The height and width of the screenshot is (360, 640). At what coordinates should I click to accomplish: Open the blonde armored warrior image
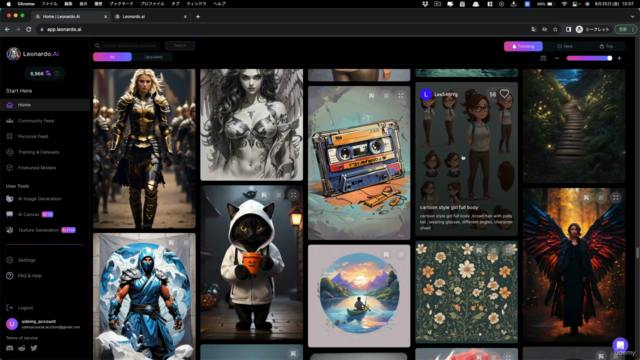coord(144,149)
